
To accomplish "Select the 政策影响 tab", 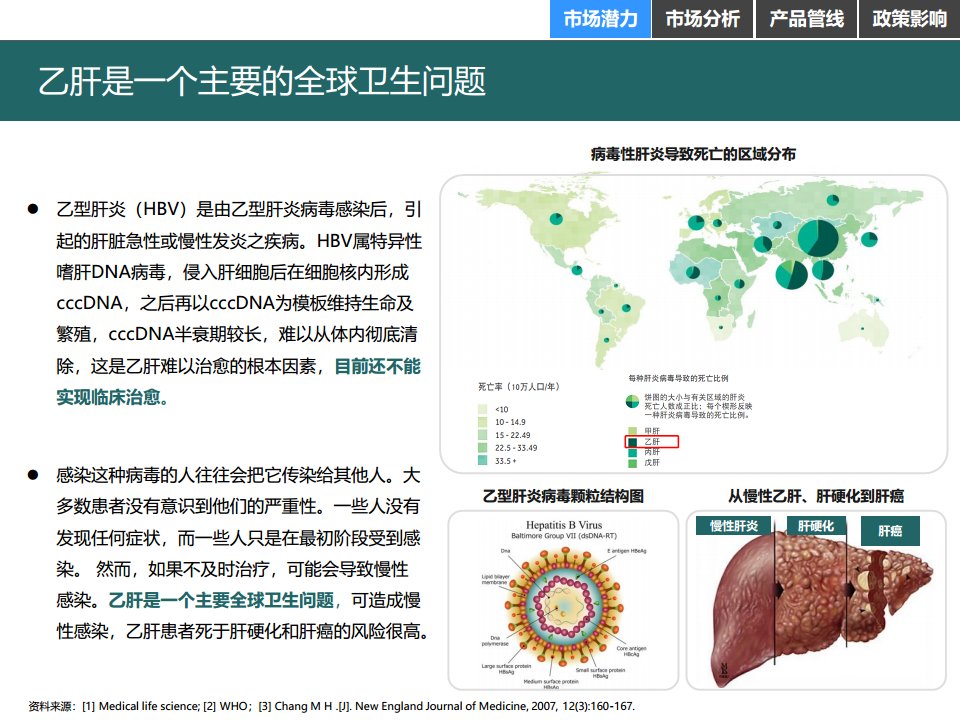I will click(909, 19).
